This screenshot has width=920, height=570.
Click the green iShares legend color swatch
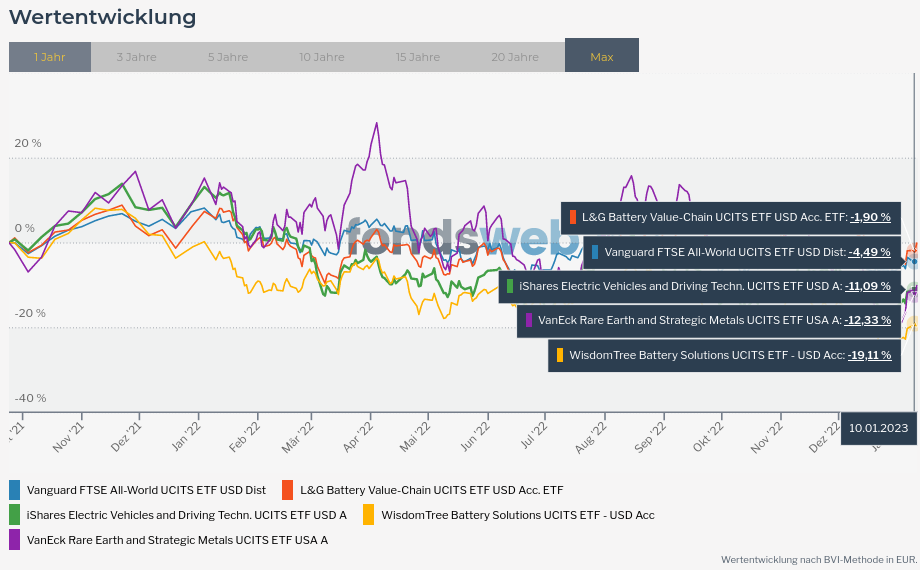tap(14, 515)
